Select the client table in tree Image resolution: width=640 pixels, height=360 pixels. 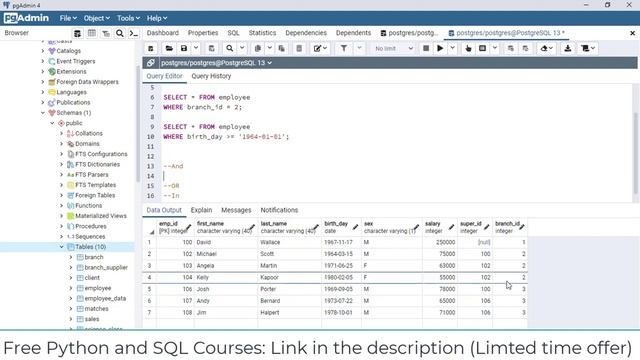[92, 278]
